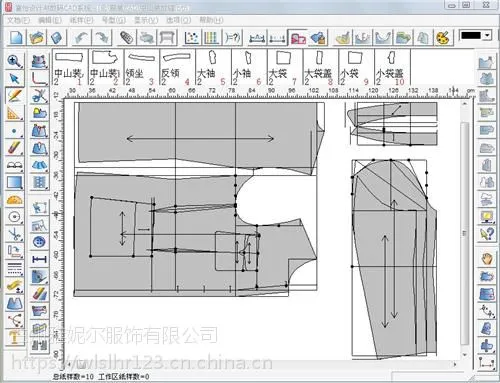Select the 反领 pattern piece thumbnail
Viewport: 500px width, 383px height.
(177, 68)
